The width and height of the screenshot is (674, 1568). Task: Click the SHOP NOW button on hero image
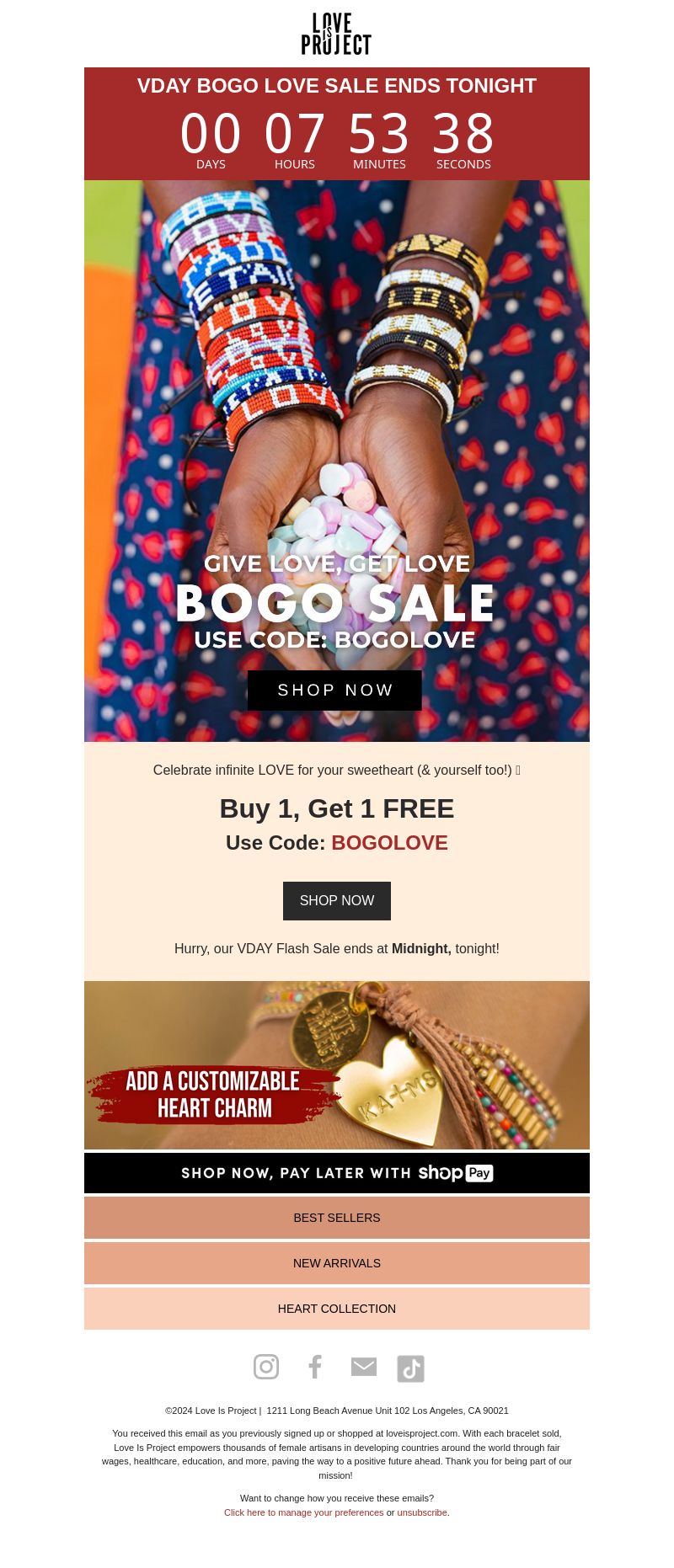[x=334, y=691]
